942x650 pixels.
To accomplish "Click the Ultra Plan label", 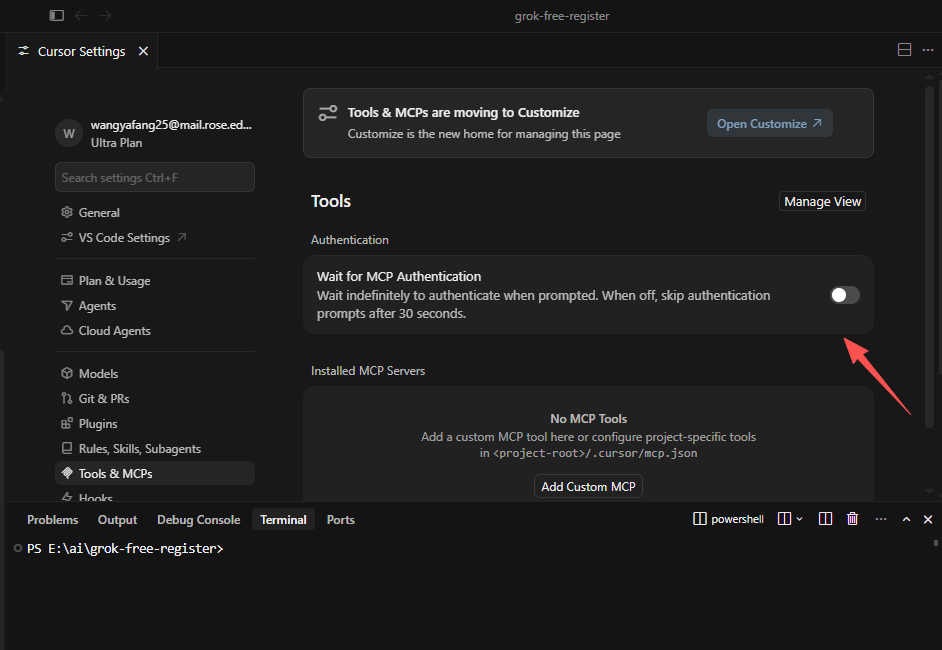I will coord(117,143).
